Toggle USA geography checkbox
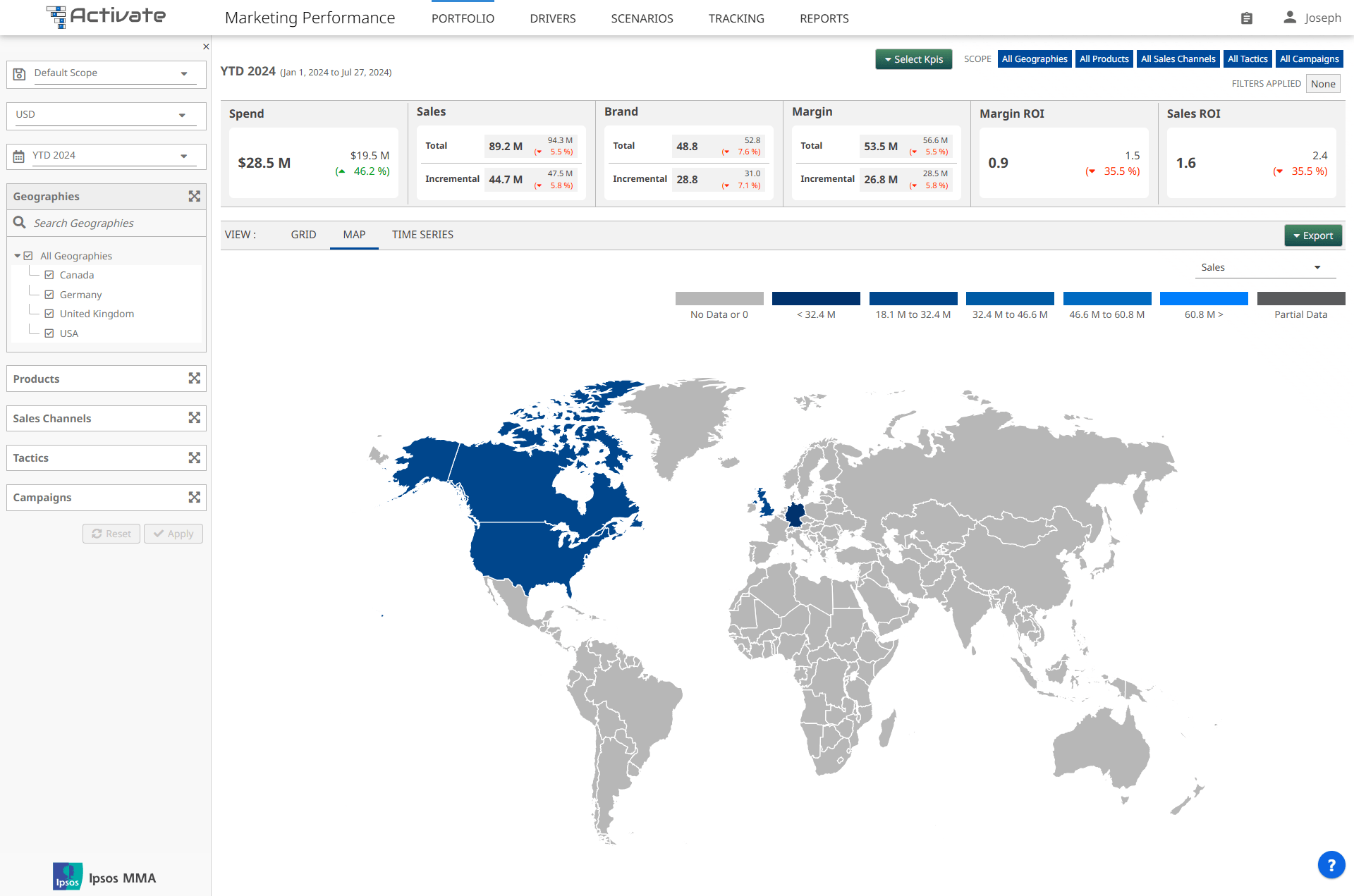The height and width of the screenshot is (896, 1354). [x=49, y=332]
